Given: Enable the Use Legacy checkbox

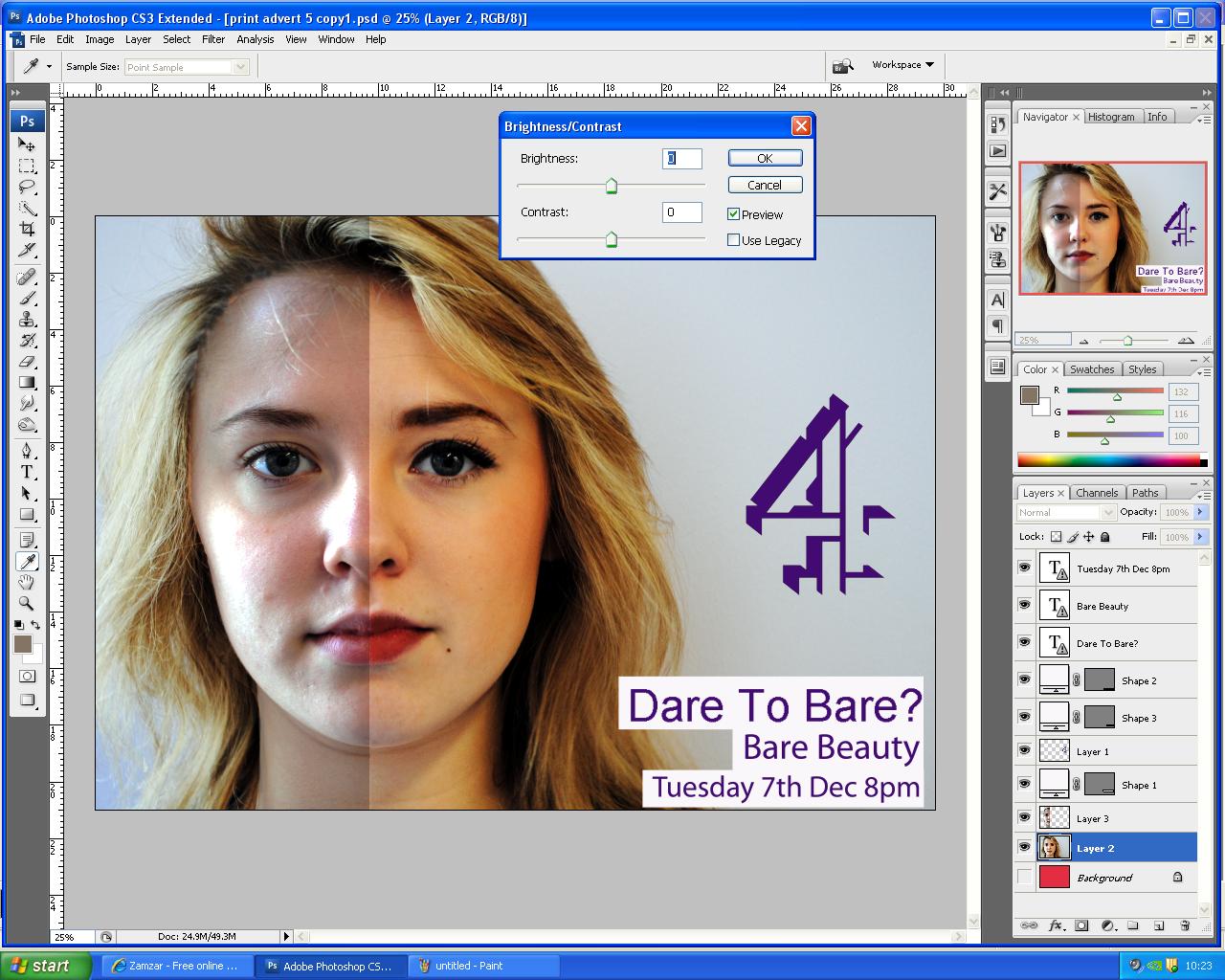Looking at the screenshot, I should click(734, 240).
